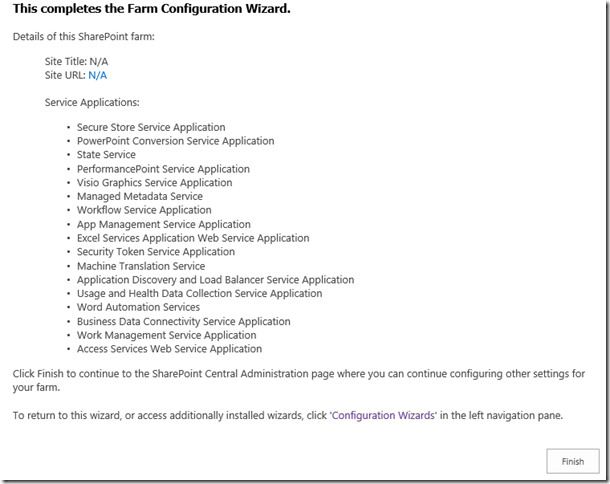The image size is (610, 484).
Task: Click the Finish button
Action: coord(573,462)
